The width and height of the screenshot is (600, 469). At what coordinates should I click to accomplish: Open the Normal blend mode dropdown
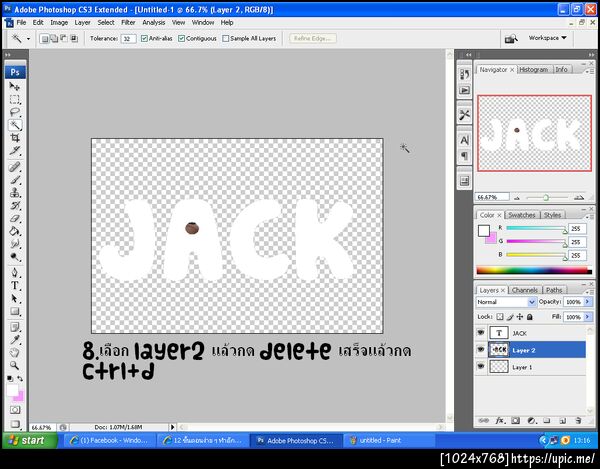(x=505, y=302)
